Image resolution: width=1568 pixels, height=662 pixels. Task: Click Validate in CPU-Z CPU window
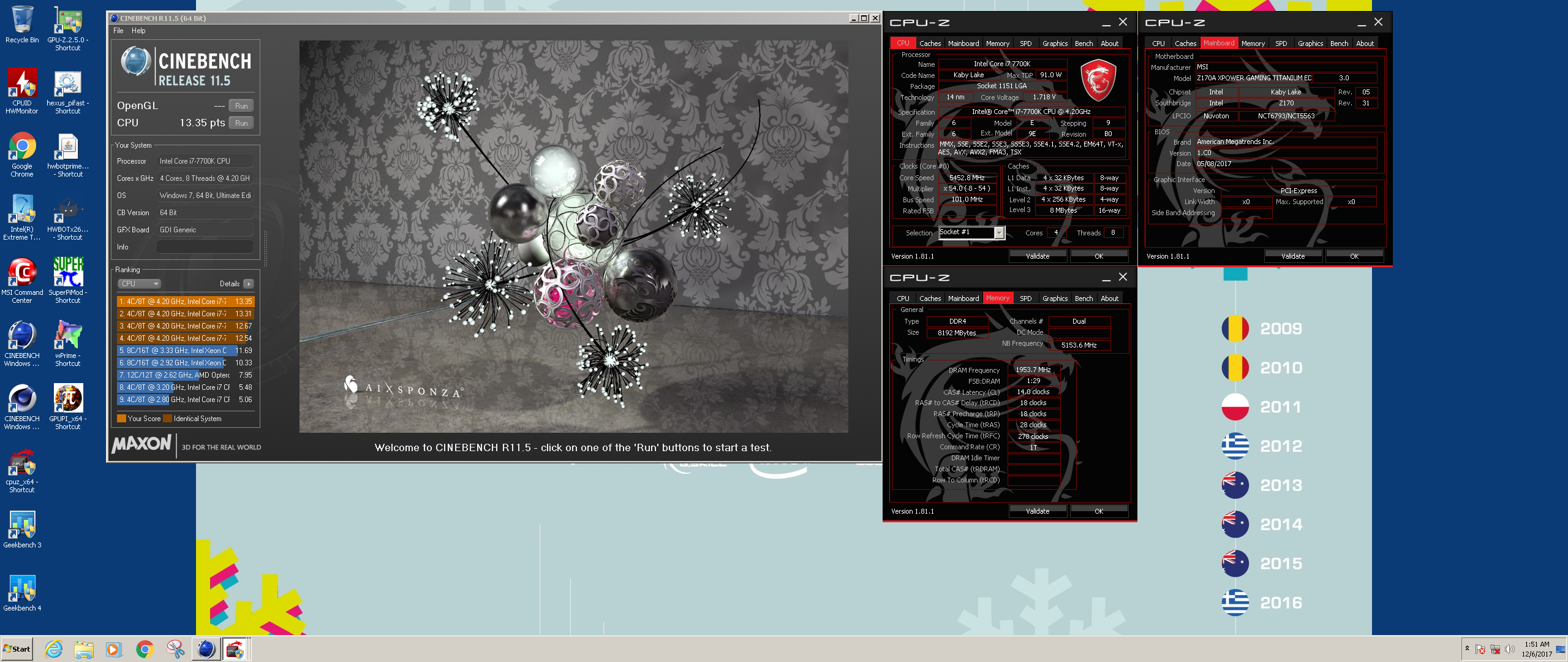coord(1038,256)
